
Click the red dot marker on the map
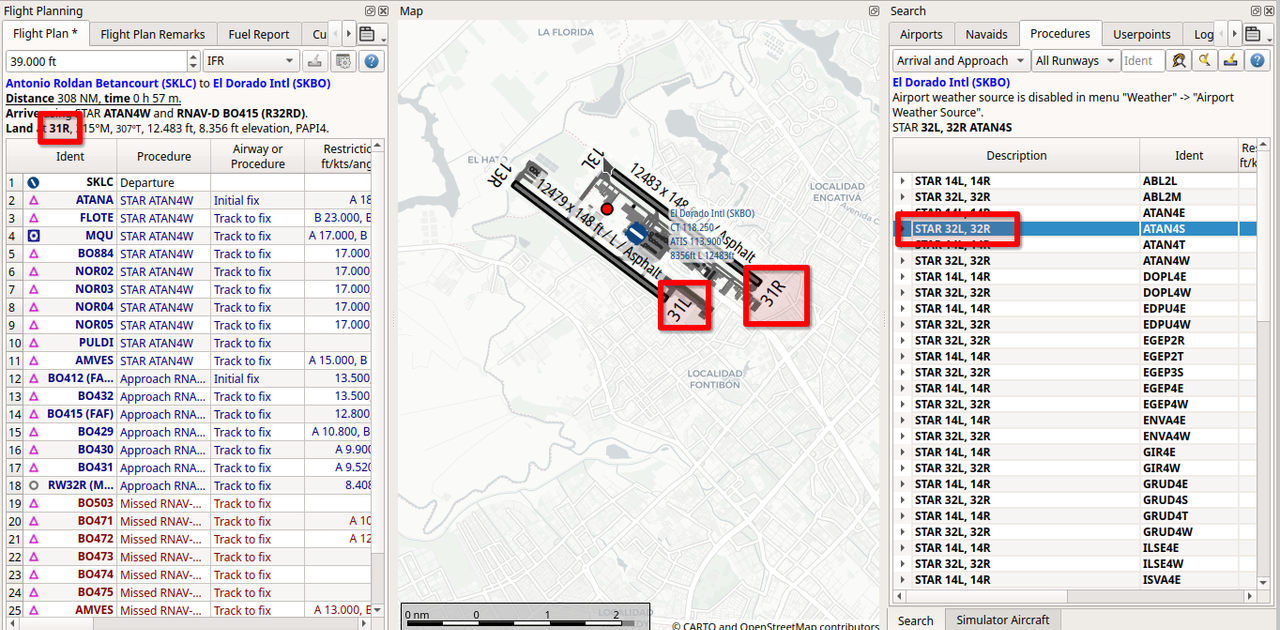(x=607, y=209)
